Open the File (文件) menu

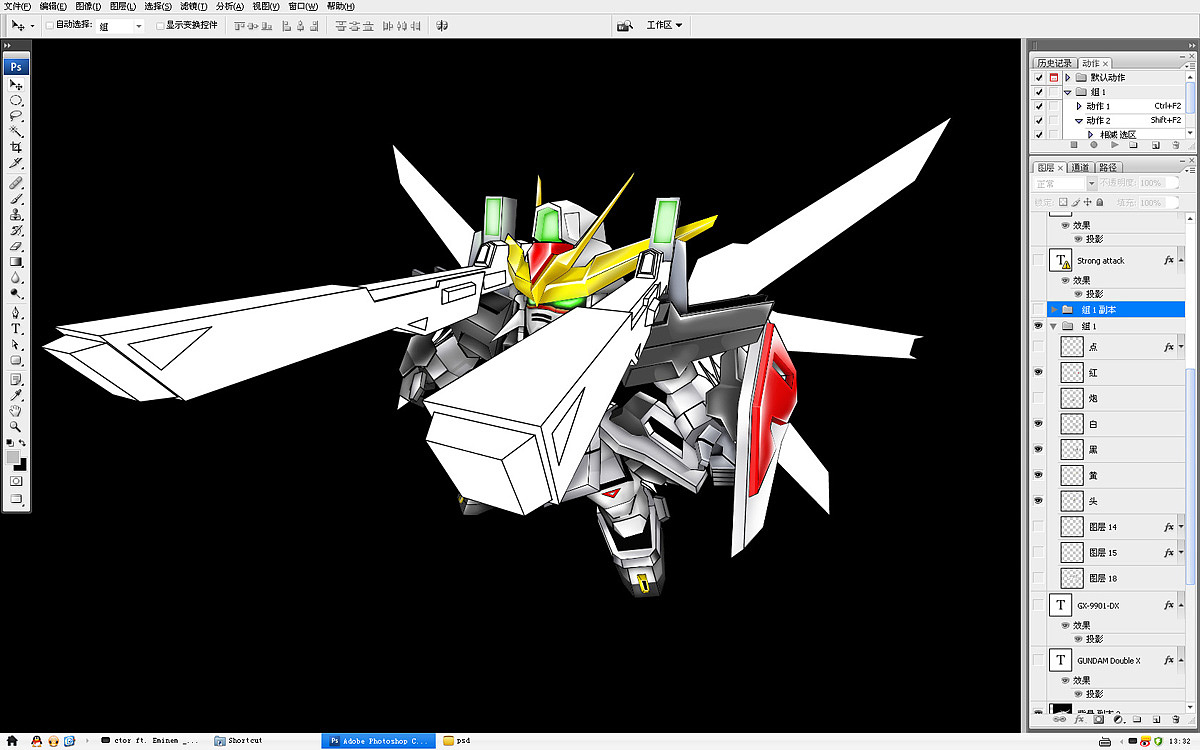pyautogui.click(x=17, y=6)
